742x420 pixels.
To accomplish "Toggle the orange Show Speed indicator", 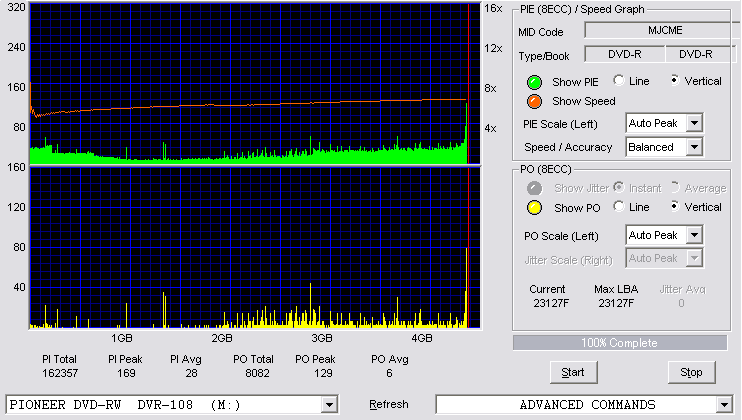I will point(536,101).
